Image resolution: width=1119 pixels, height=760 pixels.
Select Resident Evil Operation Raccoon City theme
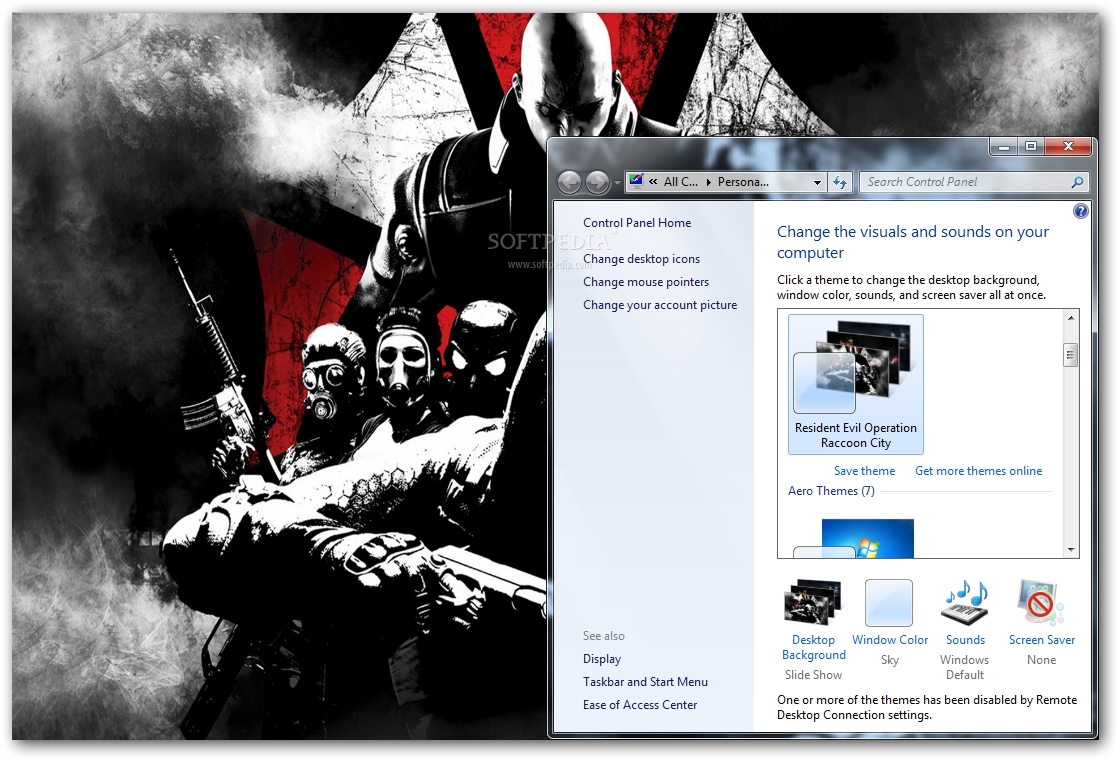(856, 384)
